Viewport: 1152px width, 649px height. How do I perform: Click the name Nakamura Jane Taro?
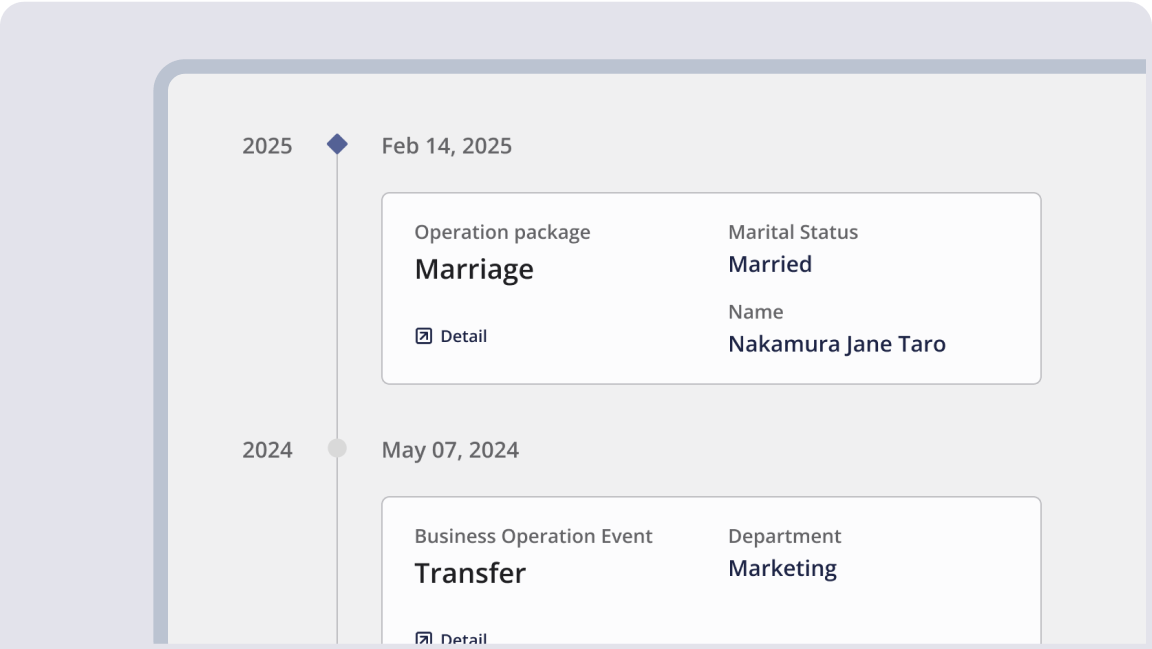[836, 344]
